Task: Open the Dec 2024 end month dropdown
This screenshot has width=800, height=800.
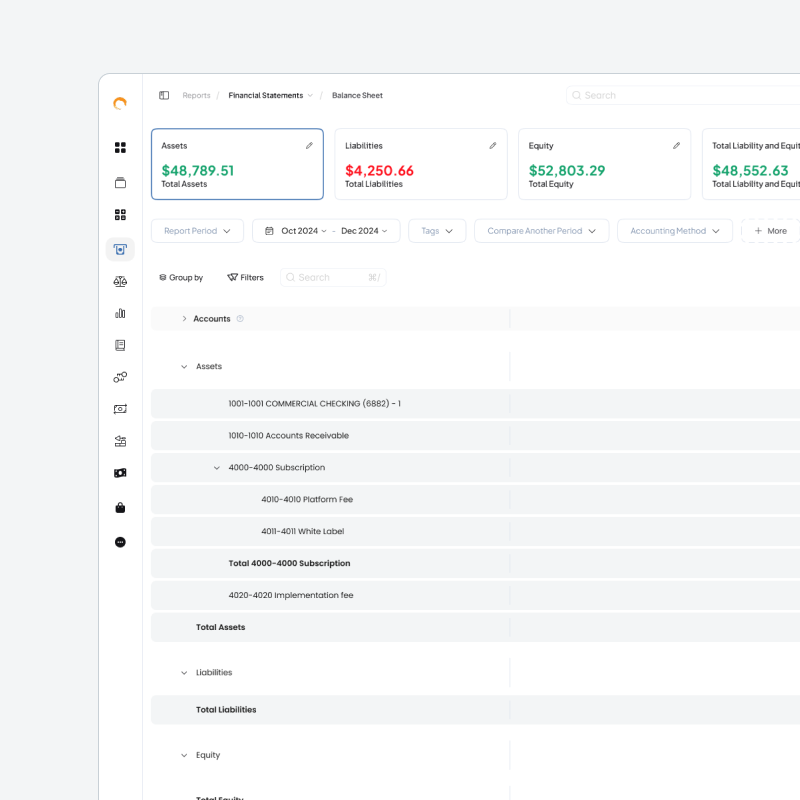Action: [x=364, y=231]
